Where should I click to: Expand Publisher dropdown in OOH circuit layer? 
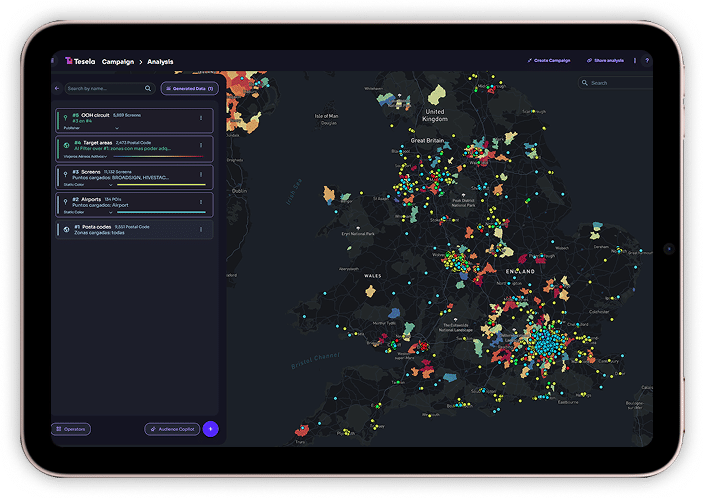pyautogui.click(x=116, y=129)
